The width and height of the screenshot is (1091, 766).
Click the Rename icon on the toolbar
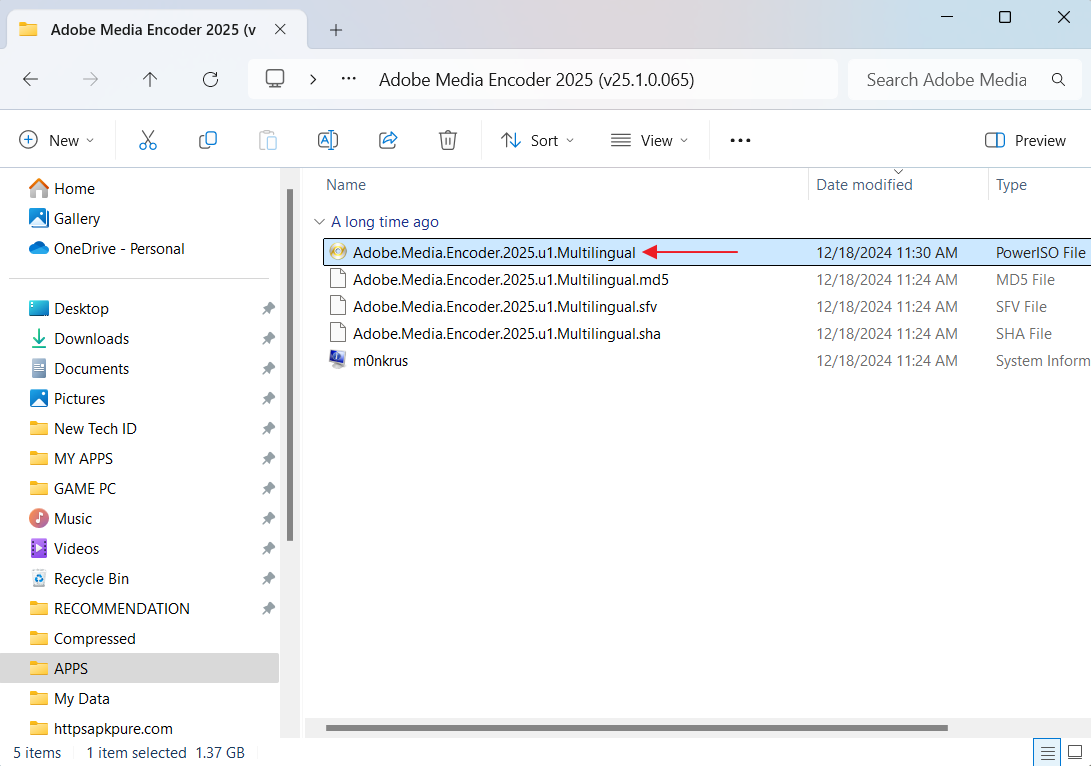[328, 140]
